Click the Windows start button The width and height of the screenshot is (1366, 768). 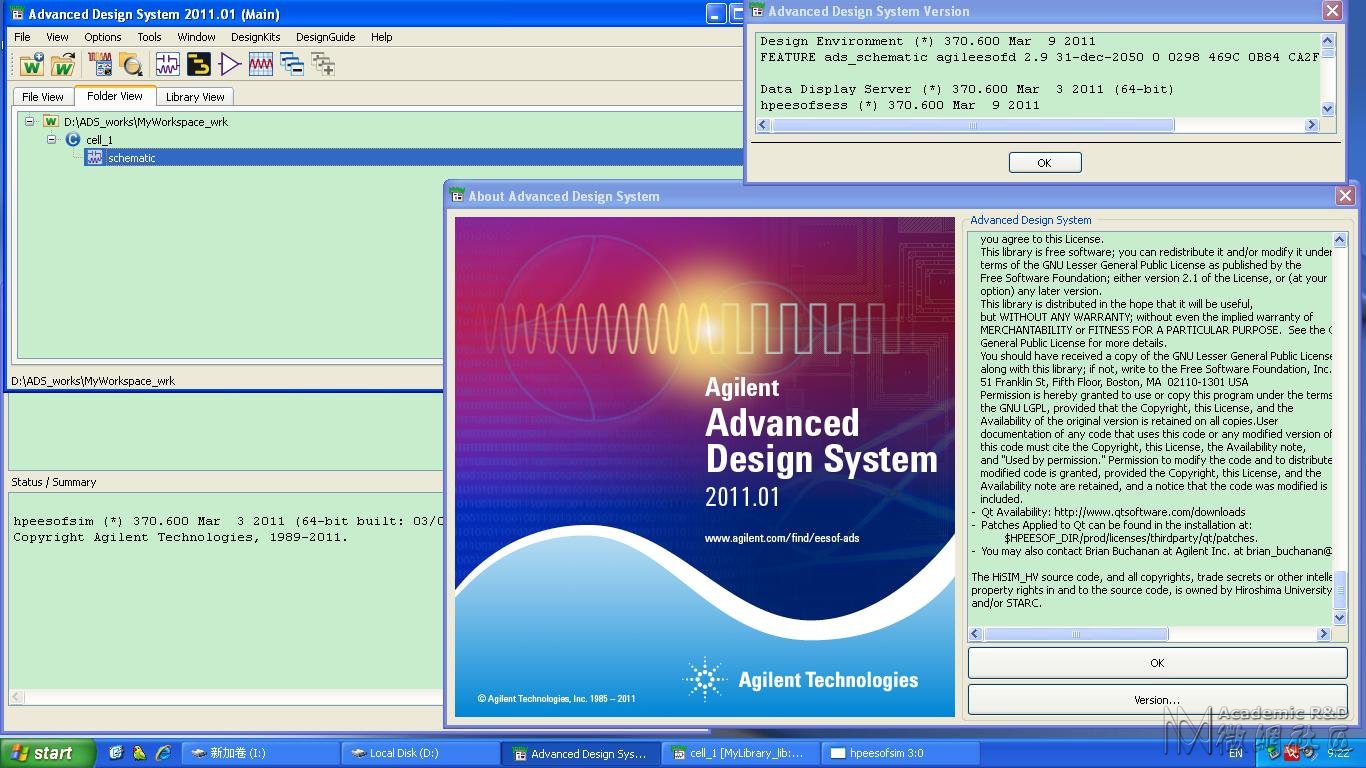point(47,753)
